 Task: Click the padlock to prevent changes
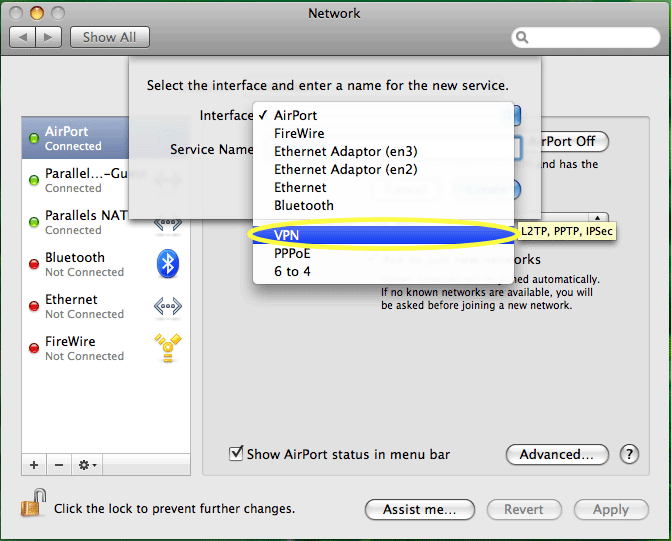pyautogui.click(x=33, y=505)
